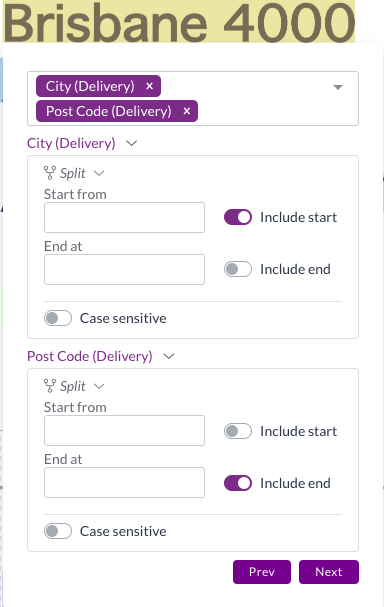The image size is (384, 607).
Task: Disable Include start for City (Delivery)
Action: click(x=238, y=217)
